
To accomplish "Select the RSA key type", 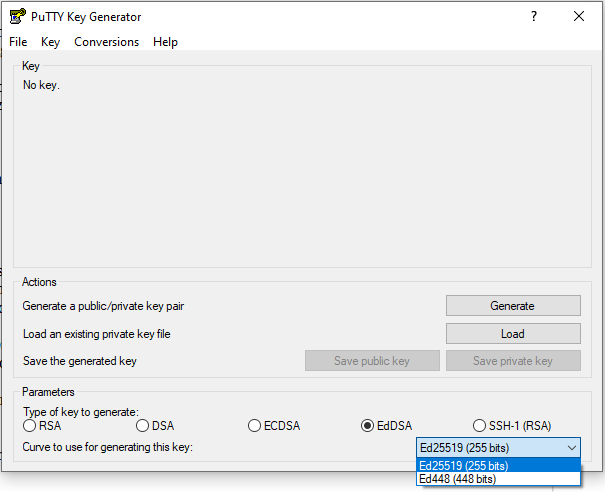I will 30,426.
